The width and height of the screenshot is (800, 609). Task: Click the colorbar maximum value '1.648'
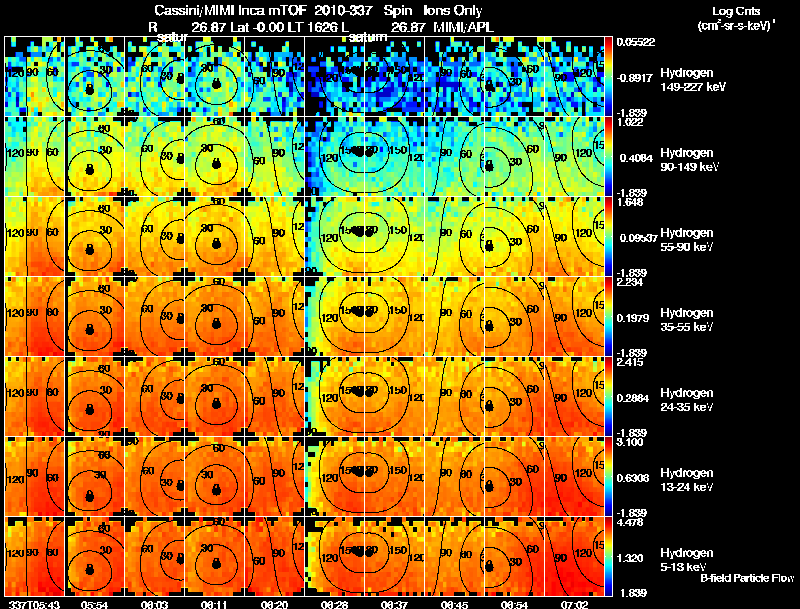[630, 202]
